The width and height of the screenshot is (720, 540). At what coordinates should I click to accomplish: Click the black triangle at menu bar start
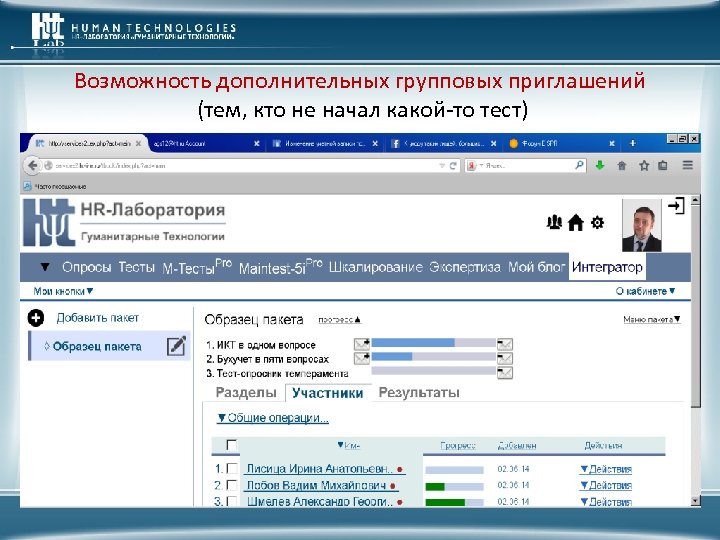tap(45, 266)
